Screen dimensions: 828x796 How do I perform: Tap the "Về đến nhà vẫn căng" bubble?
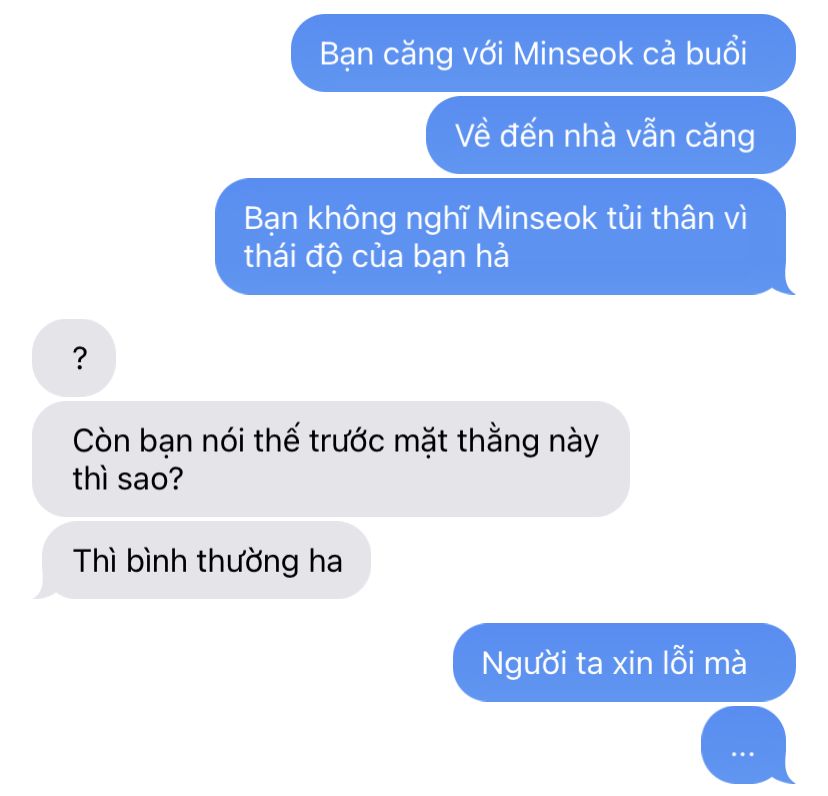[x=611, y=135]
